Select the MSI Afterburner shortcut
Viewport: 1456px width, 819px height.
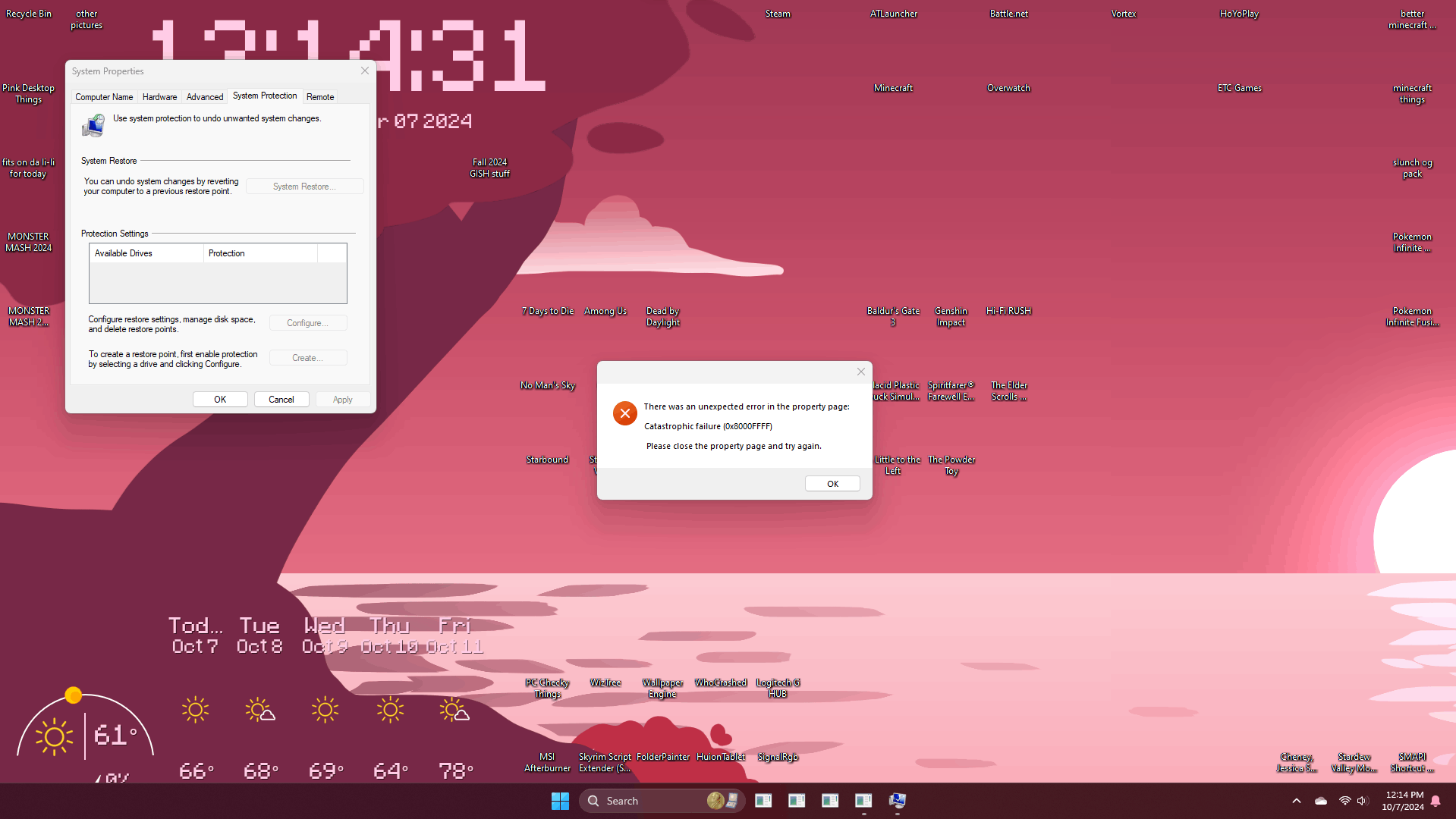[x=547, y=763]
